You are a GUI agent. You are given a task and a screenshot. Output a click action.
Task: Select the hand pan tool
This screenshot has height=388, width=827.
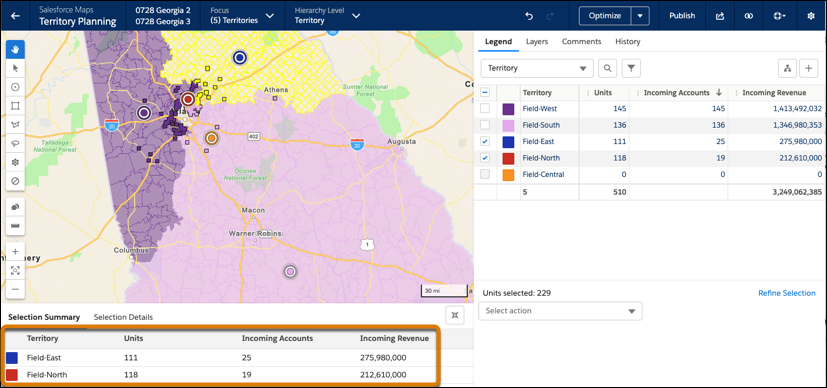coord(15,50)
